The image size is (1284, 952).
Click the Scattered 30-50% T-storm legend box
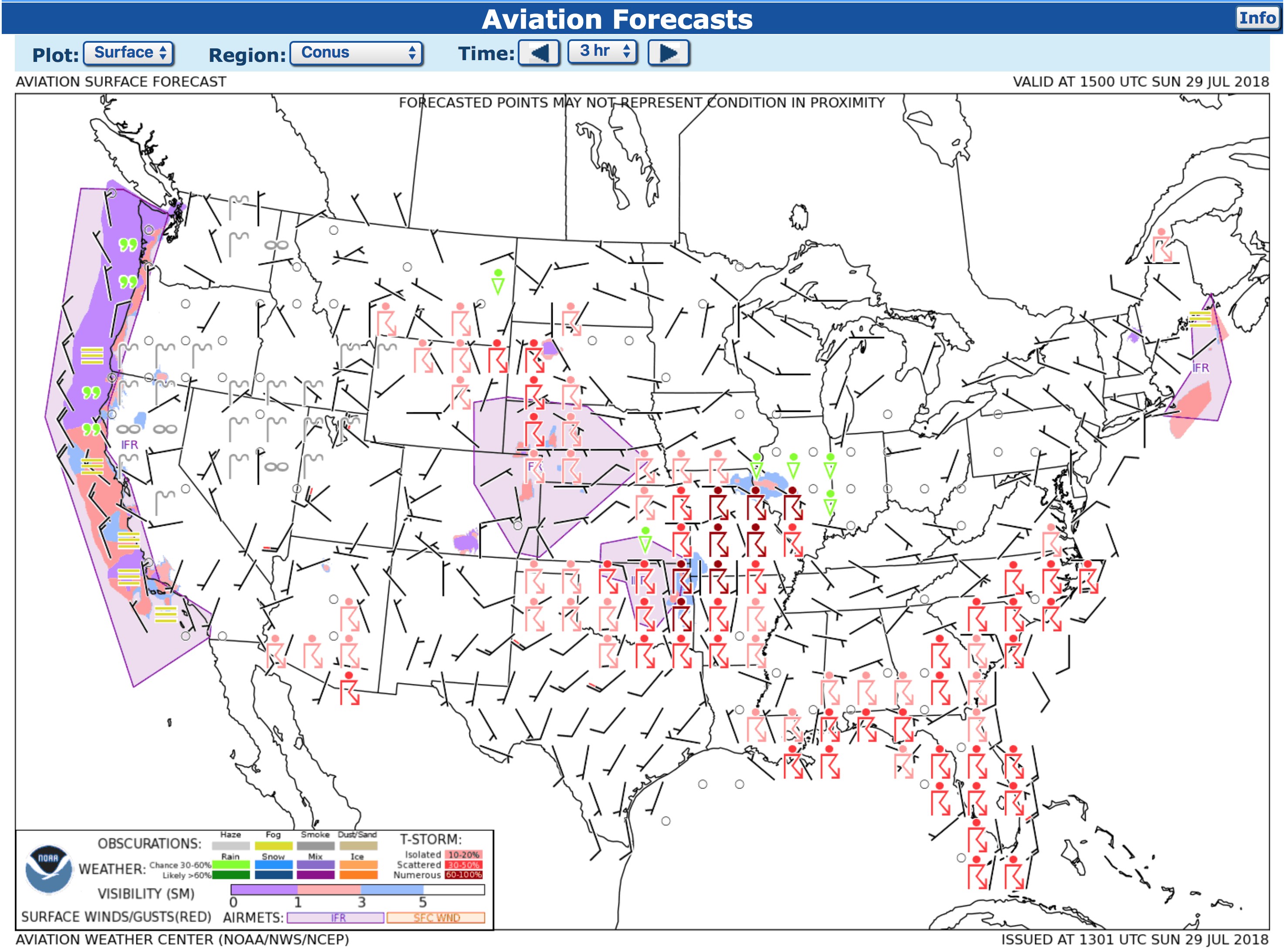463,865
